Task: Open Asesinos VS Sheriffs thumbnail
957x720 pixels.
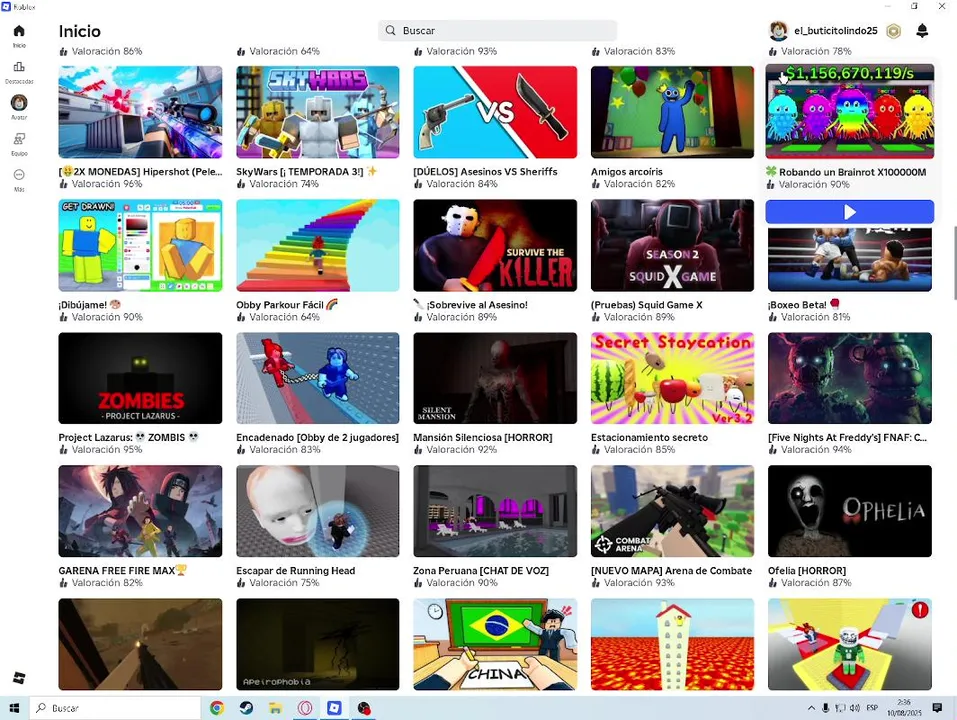Action: click(495, 112)
